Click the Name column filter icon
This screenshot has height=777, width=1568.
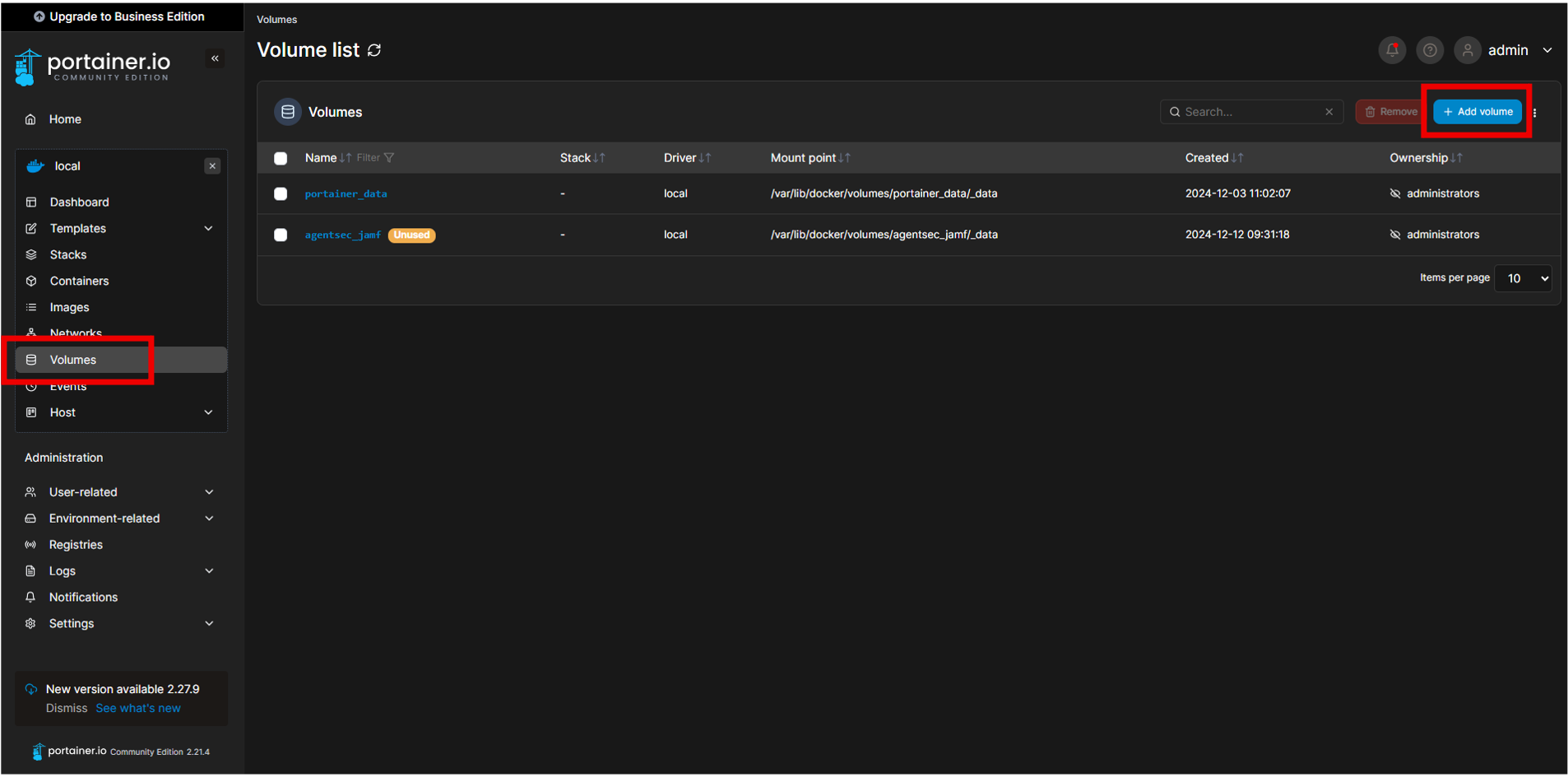(x=388, y=158)
